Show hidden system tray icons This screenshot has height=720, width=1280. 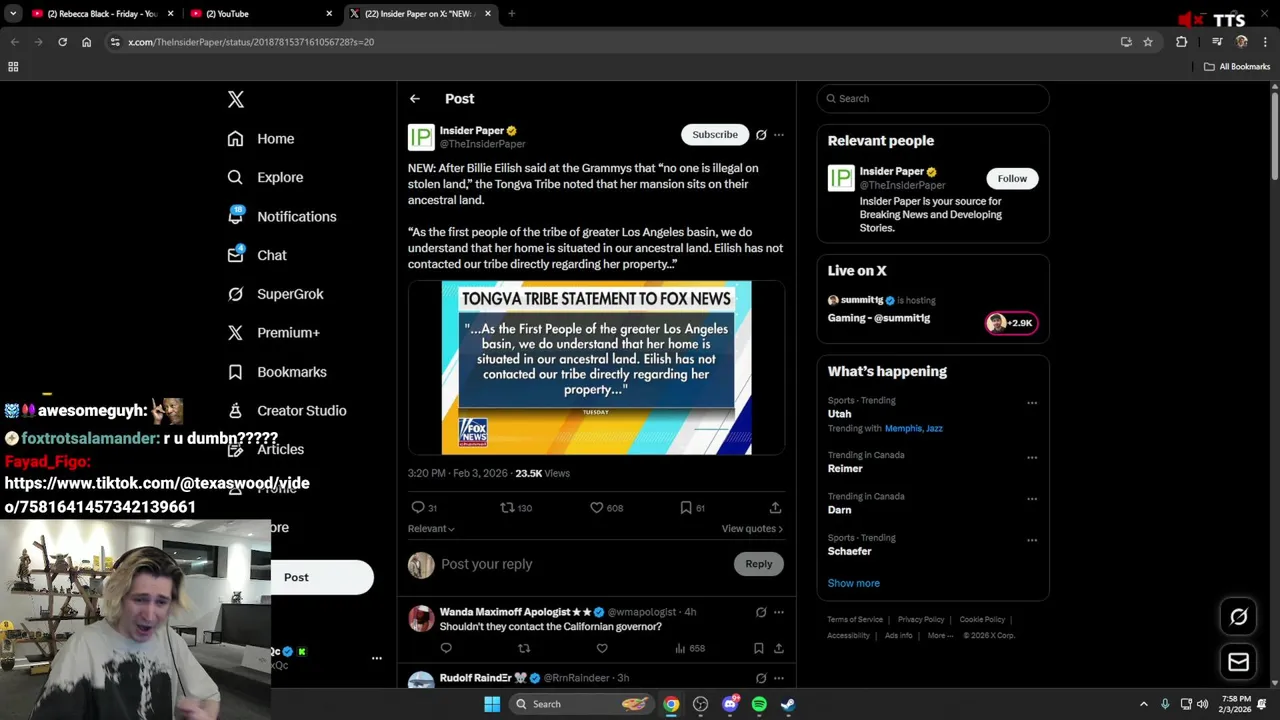pyautogui.click(x=1144, y=704)
